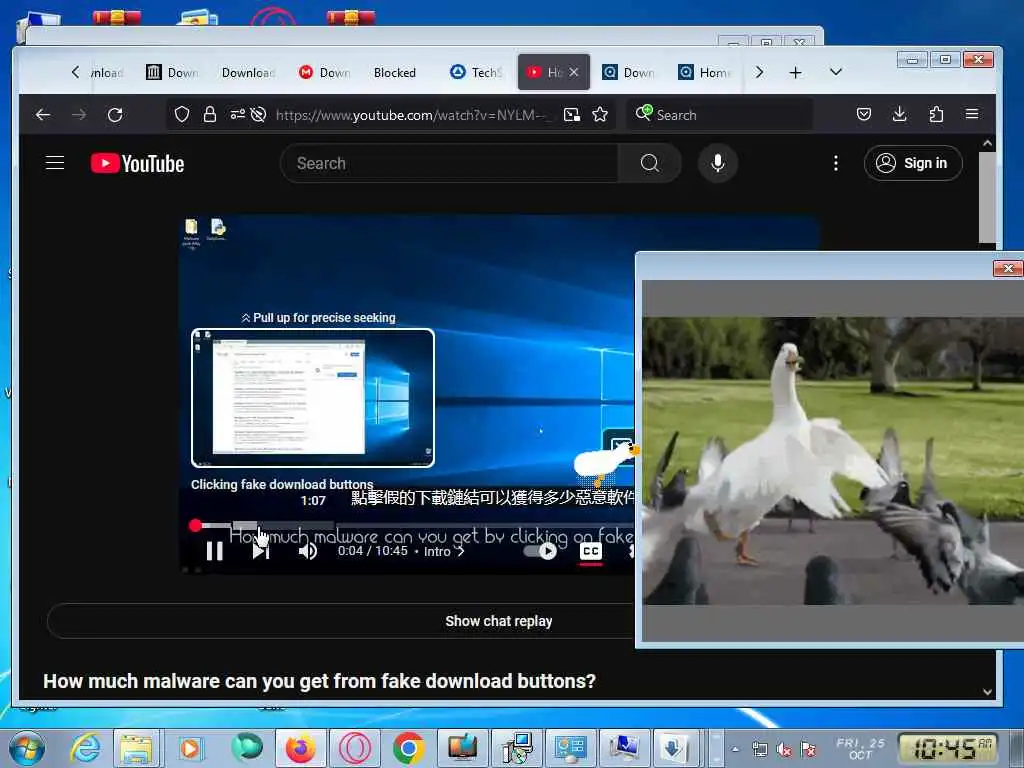Click the Firefox taskbar icon
This screenshot has height=768, width=1024.
click(300, 748)
